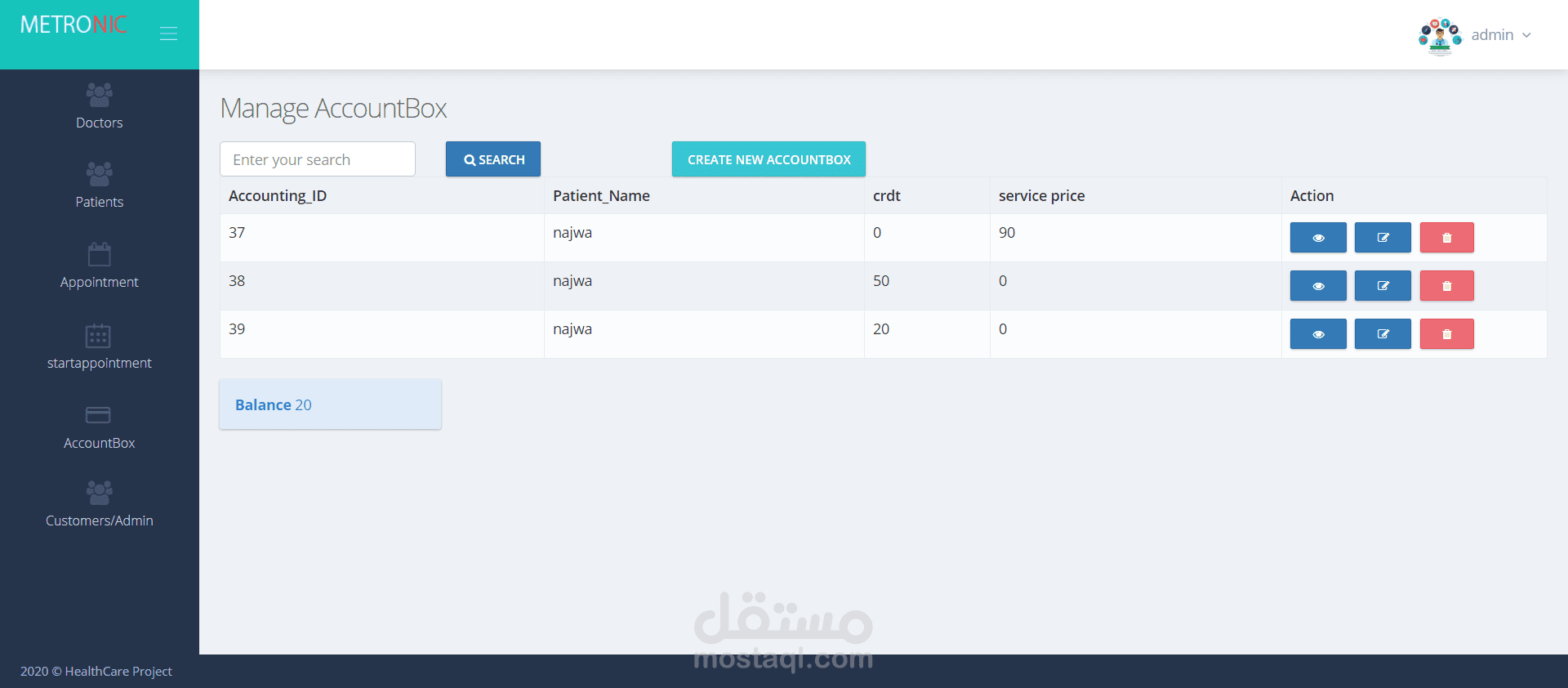Select the startappointment menu label
The width and height of the screenshot is (1568, 688).
pos(100,363)
